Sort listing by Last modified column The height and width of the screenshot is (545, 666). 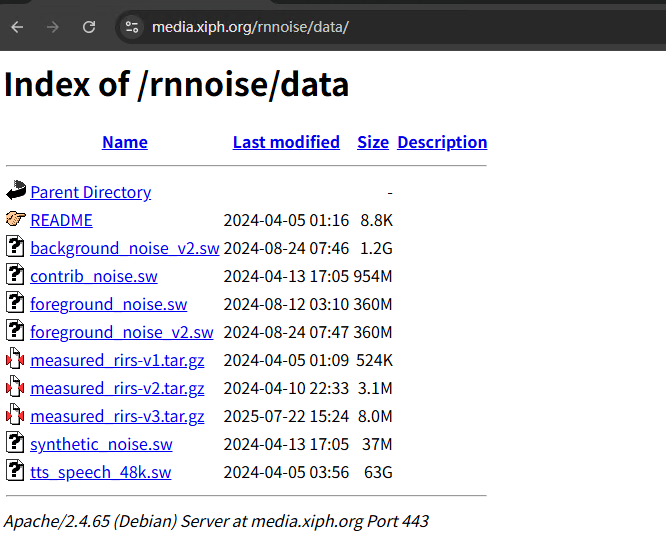pos(286,142)
